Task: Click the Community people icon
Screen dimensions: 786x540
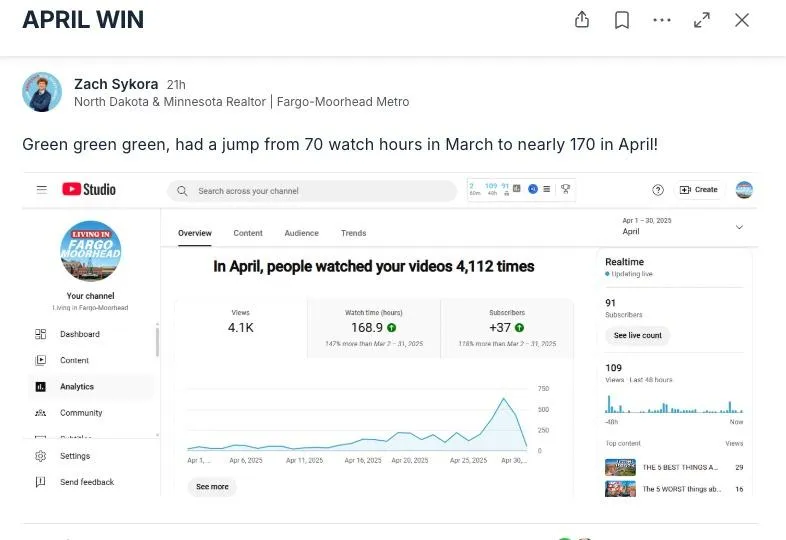Action: point(41,413)
